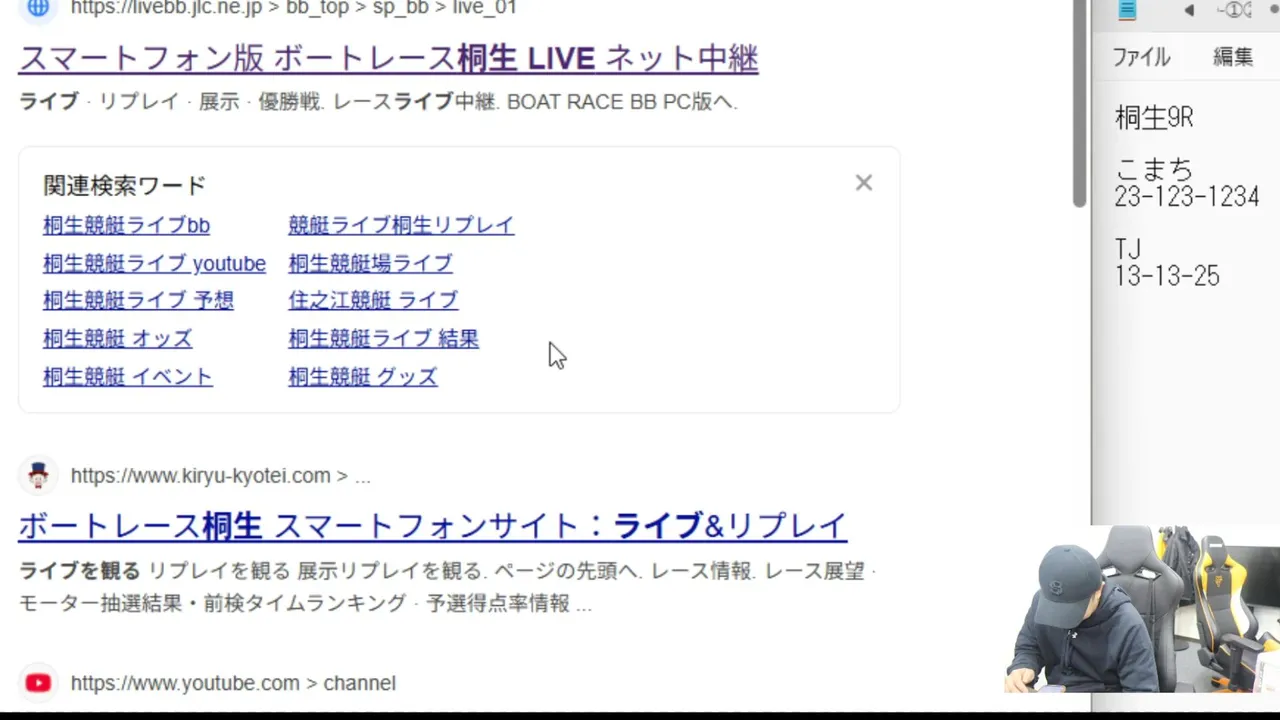Screen dimensions: 1280x720
Task: Select related search 桐生競艇ライブ youtube
Action: [154, 263]
